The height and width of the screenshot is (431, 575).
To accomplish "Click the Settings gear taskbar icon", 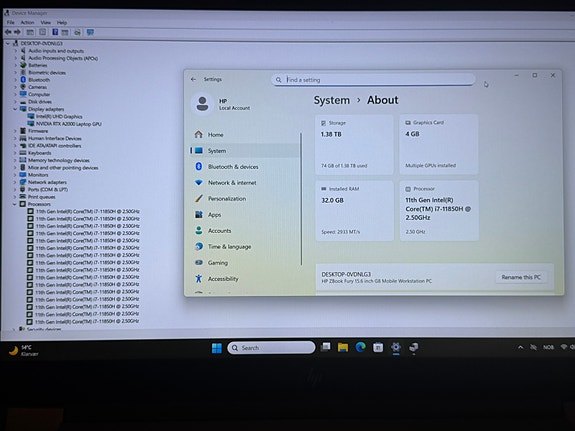I will [396, 347].
